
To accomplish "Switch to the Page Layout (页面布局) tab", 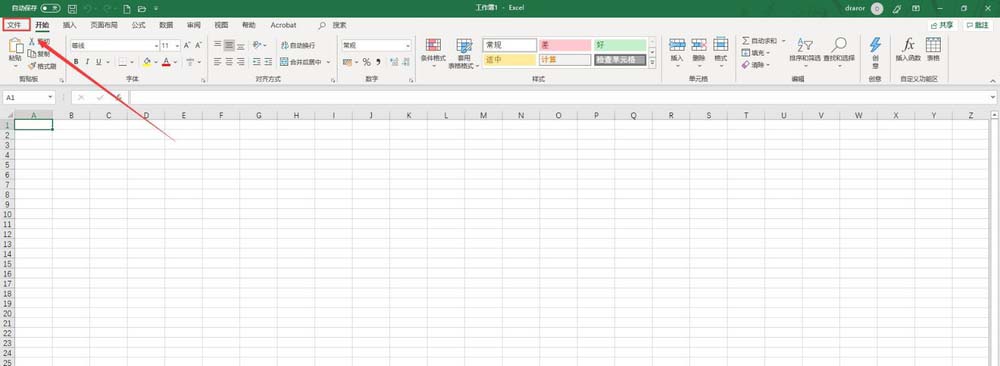I will 104,25.
